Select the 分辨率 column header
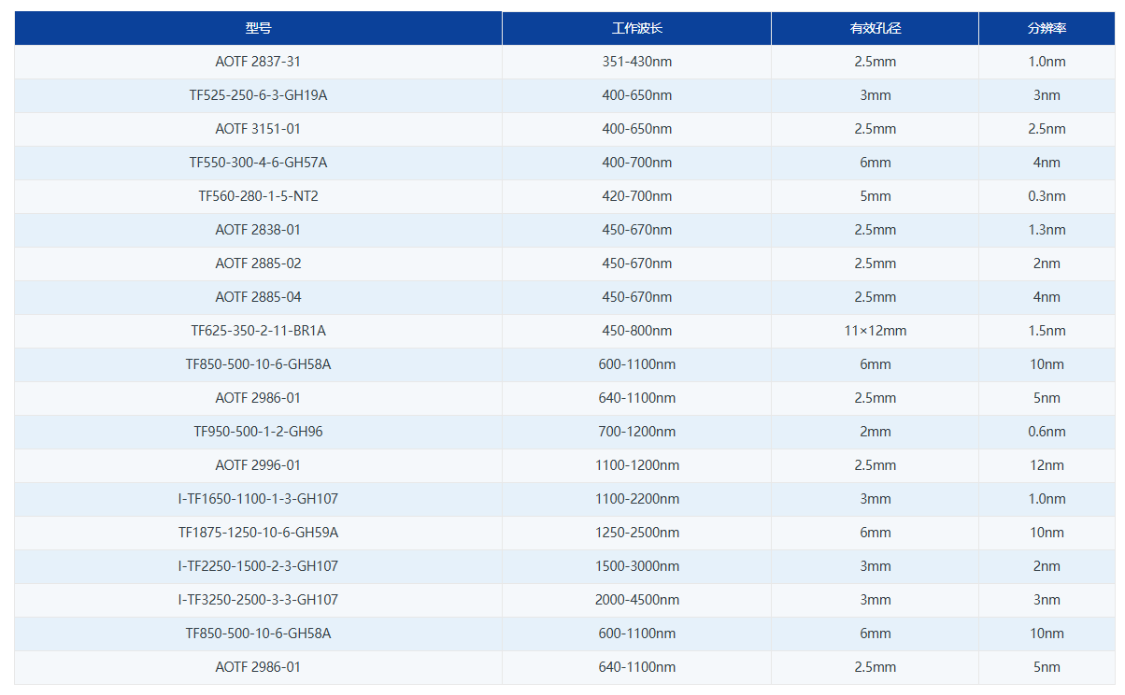This screenshot has width=1125, height=695. pos(1046,28)
